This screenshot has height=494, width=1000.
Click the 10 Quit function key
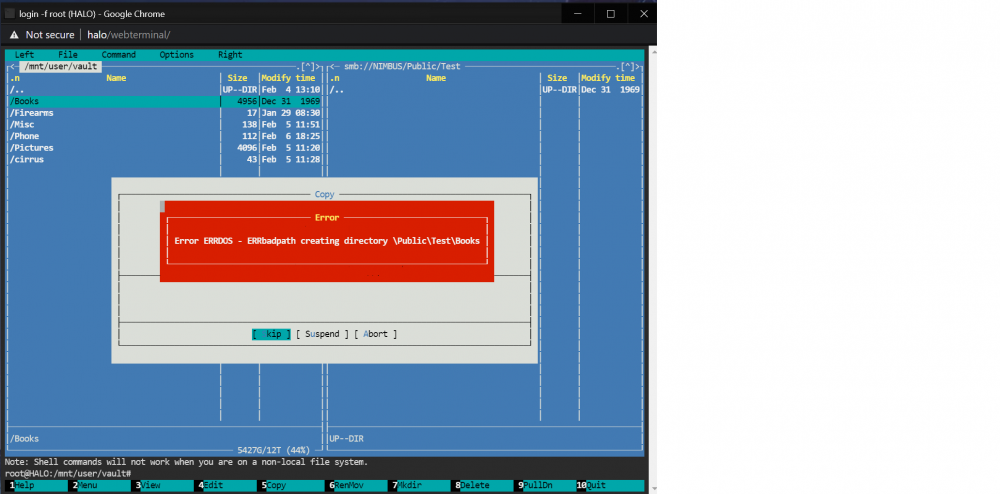(x=610, y=486)
